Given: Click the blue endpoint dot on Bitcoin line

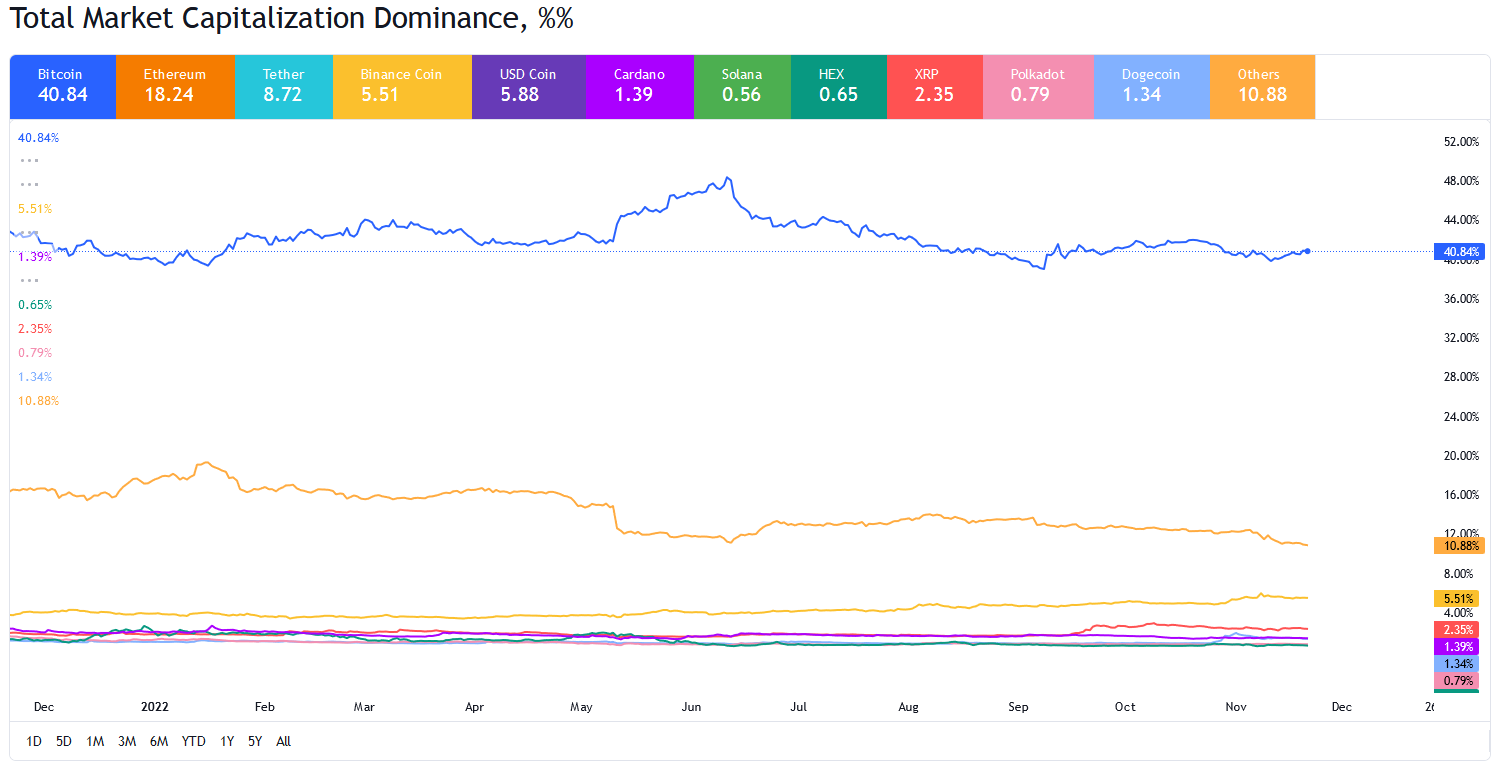Looking at the screenshot, I should click(x=1307, y=251).
